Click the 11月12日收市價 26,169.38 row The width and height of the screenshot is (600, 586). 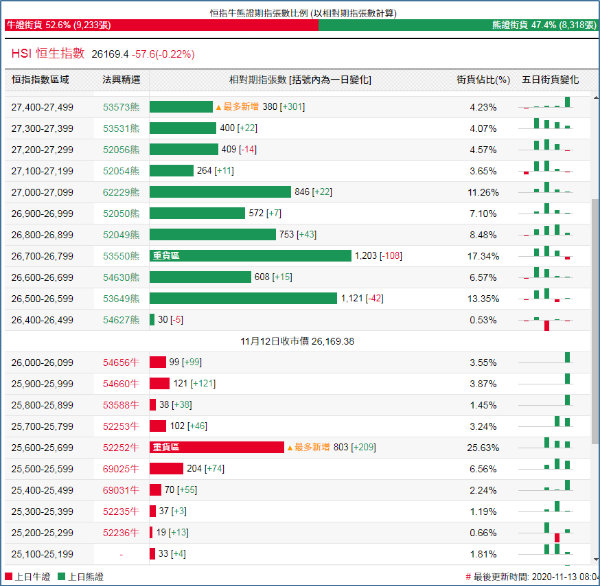point(297,341)
